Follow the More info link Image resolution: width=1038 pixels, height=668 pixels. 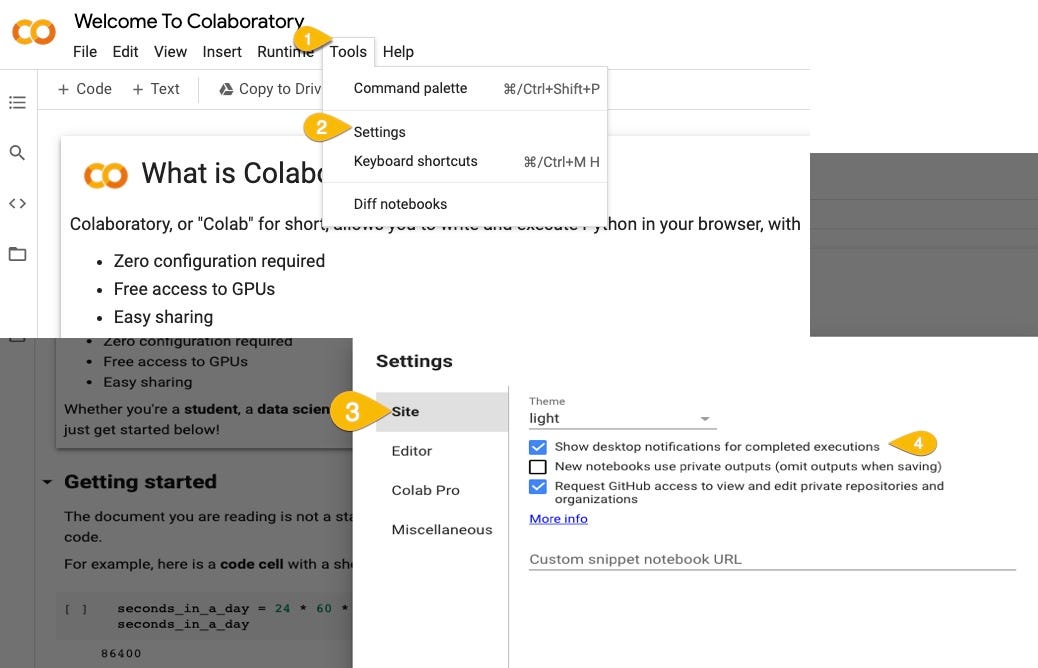(x=558, y=519)
